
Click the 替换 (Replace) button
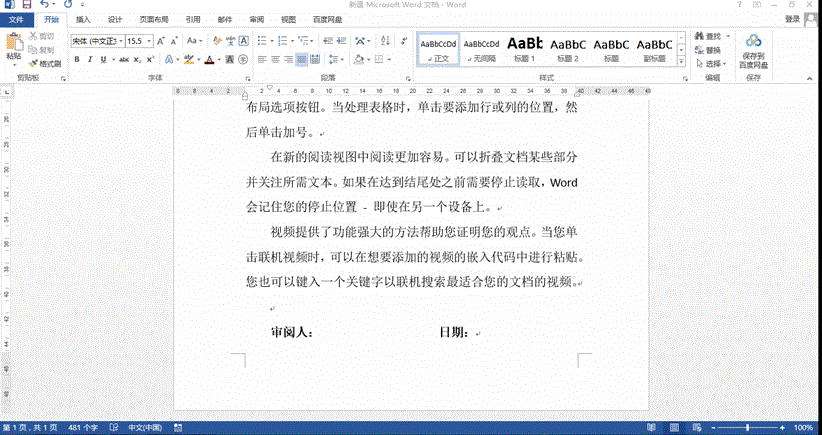click(710, 50)
